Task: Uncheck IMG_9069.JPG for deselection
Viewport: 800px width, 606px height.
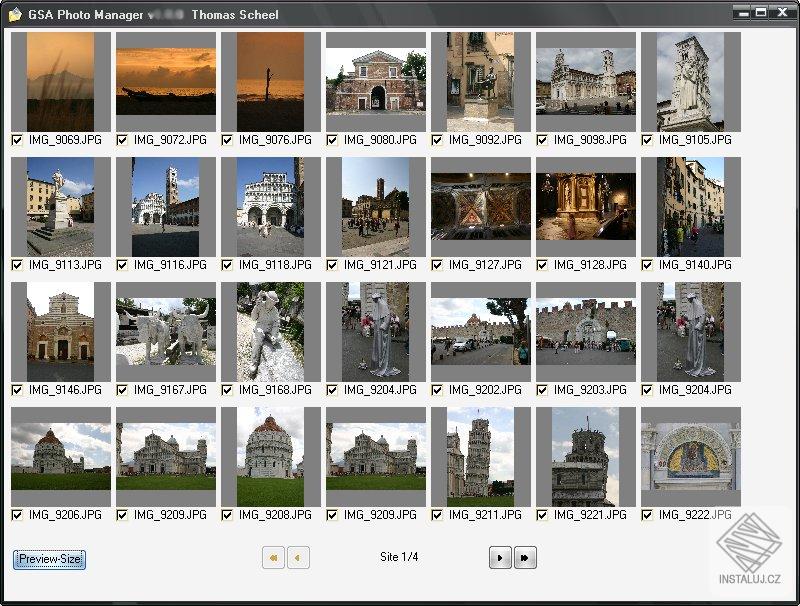Action: click(x=17, y=140)
